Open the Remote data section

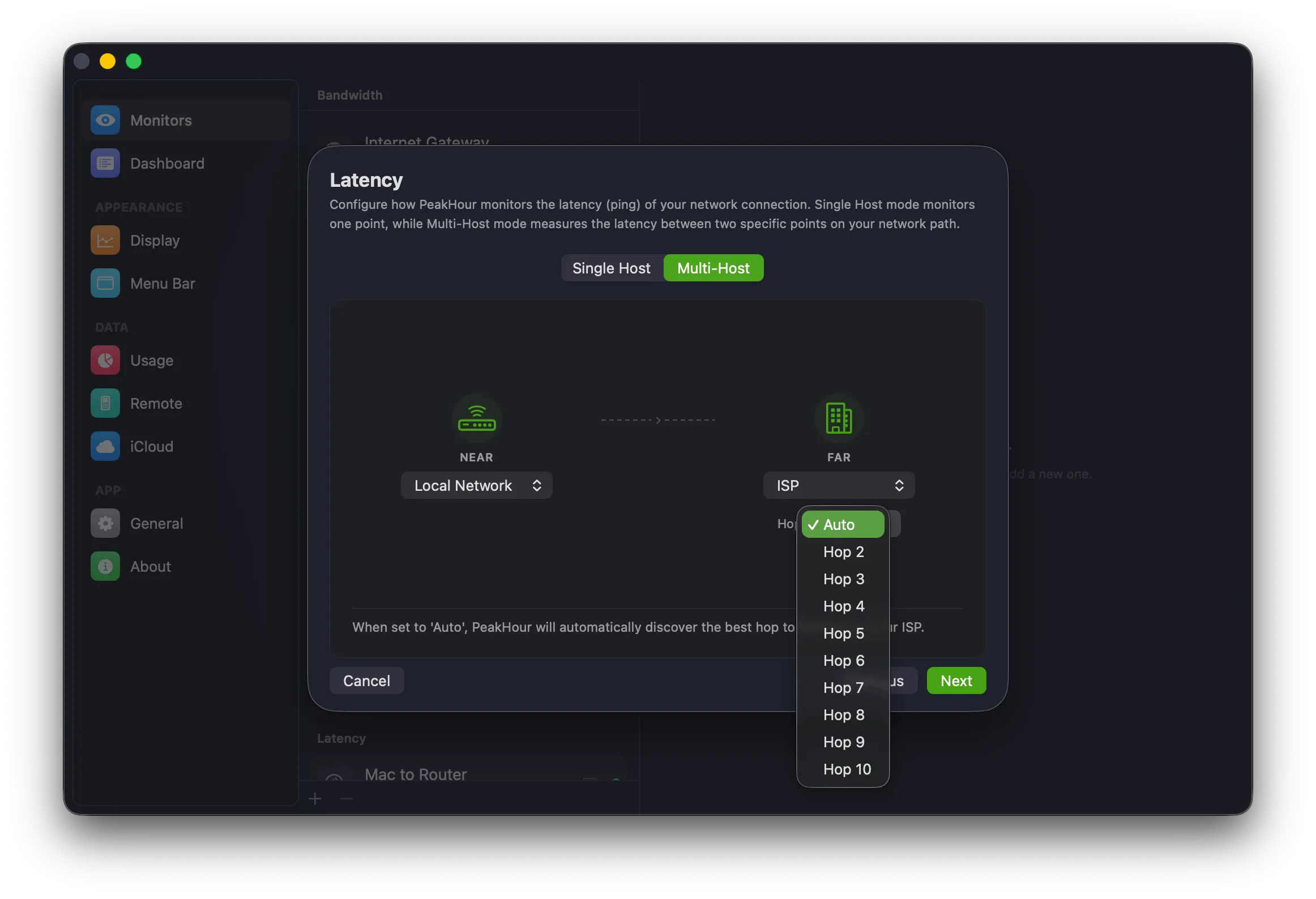(x=186, y=403)
